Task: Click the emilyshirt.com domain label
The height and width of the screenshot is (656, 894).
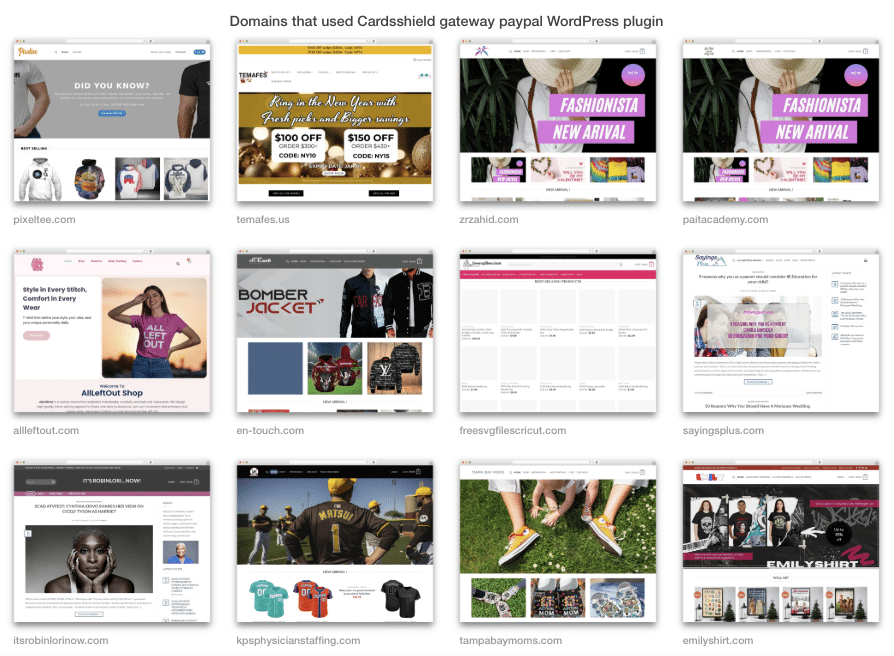Action: click(718, 641)
